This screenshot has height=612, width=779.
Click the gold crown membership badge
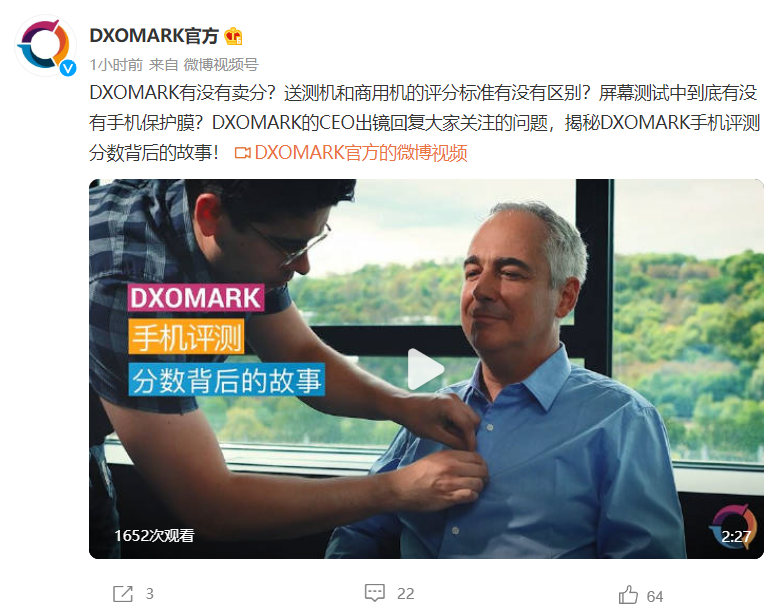(233, 36)
